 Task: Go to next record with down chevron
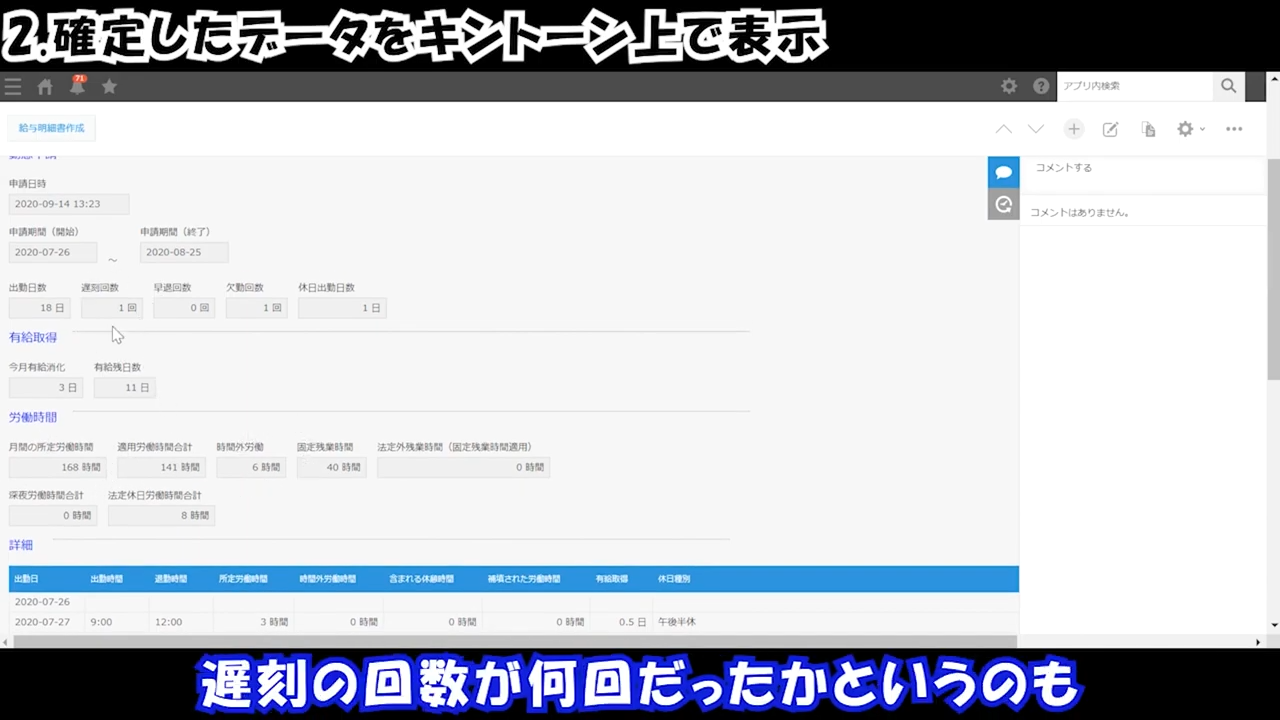coord(1036,129)
